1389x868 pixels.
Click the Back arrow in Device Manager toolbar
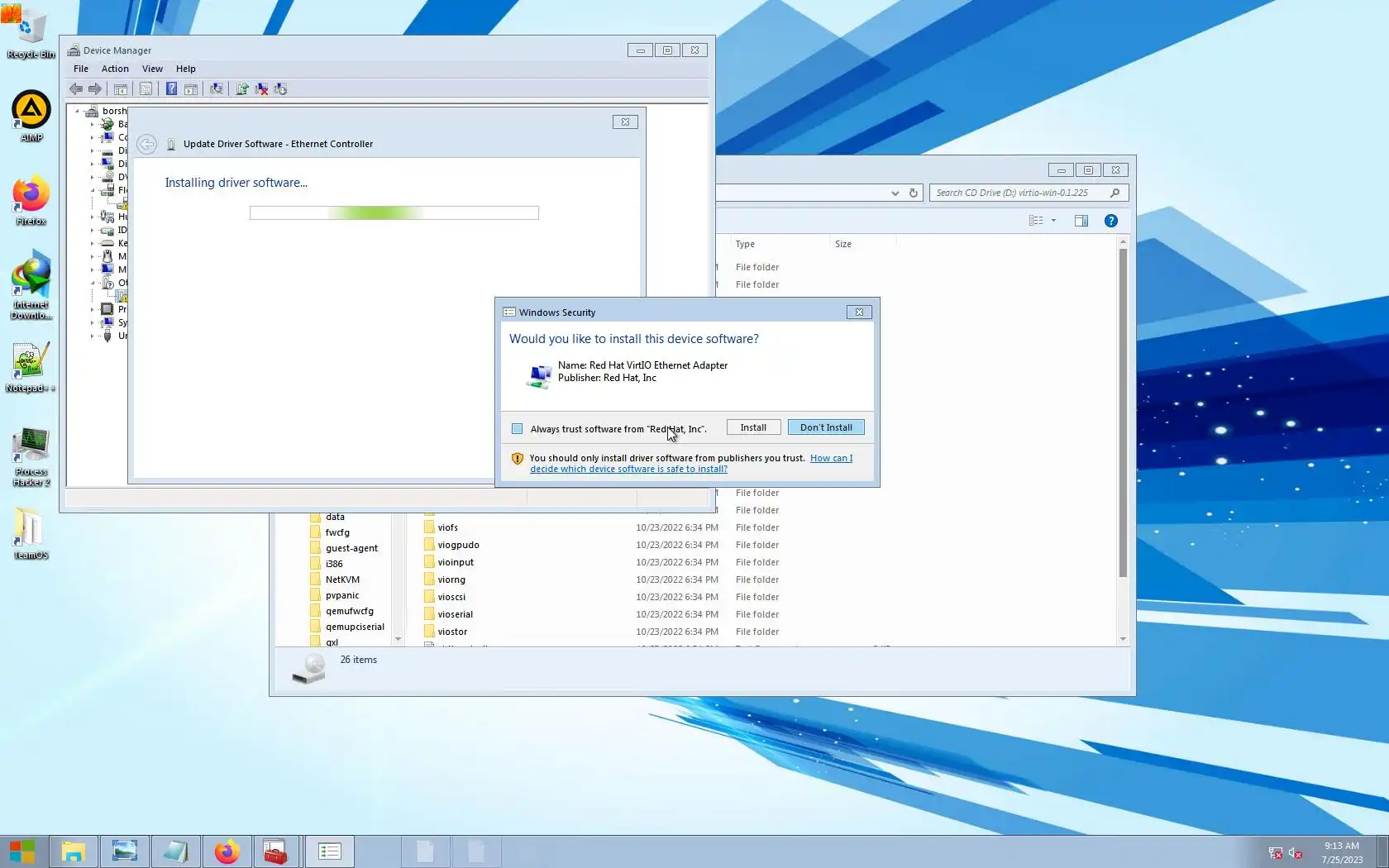click(76, 89)
